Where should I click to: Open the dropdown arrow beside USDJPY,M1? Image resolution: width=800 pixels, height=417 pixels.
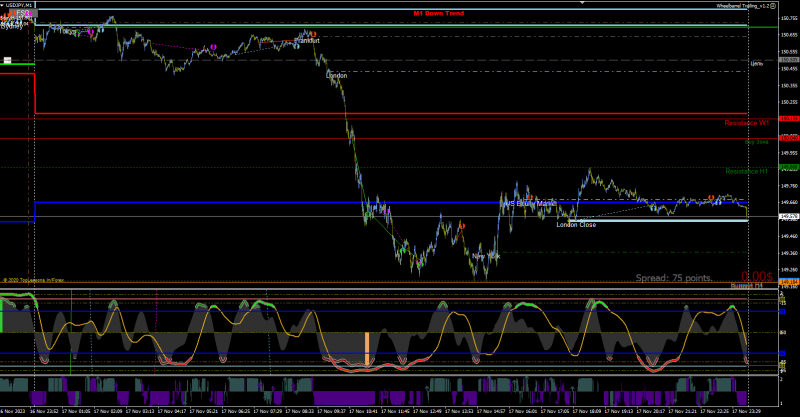tap(3, 5)
